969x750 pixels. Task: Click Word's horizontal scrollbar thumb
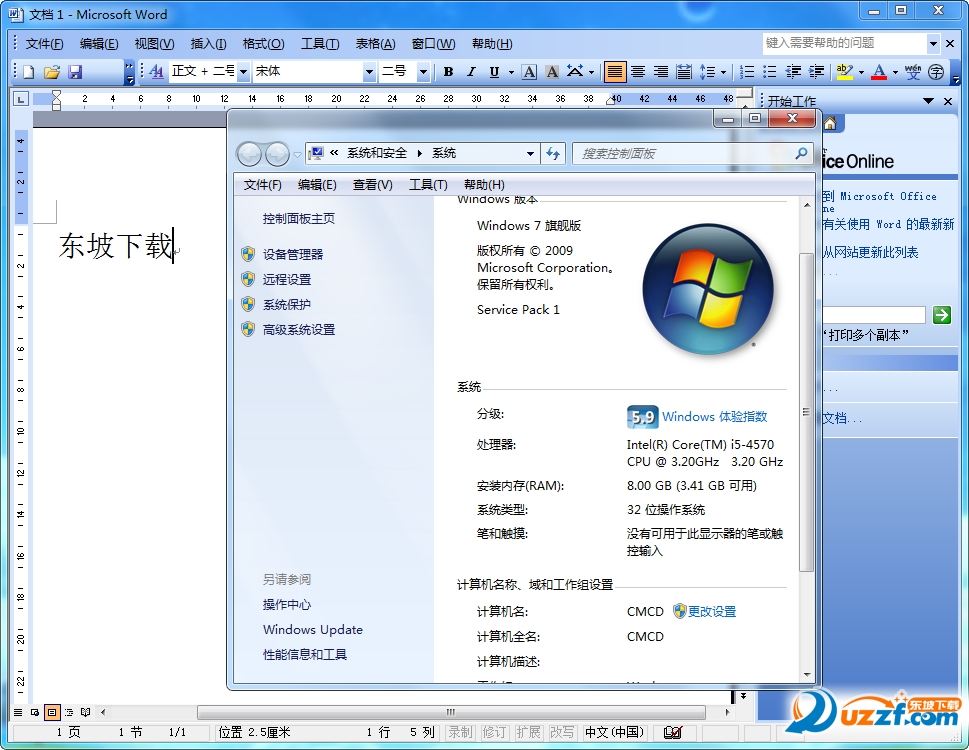pyautogui.click(x=451, y=712)
